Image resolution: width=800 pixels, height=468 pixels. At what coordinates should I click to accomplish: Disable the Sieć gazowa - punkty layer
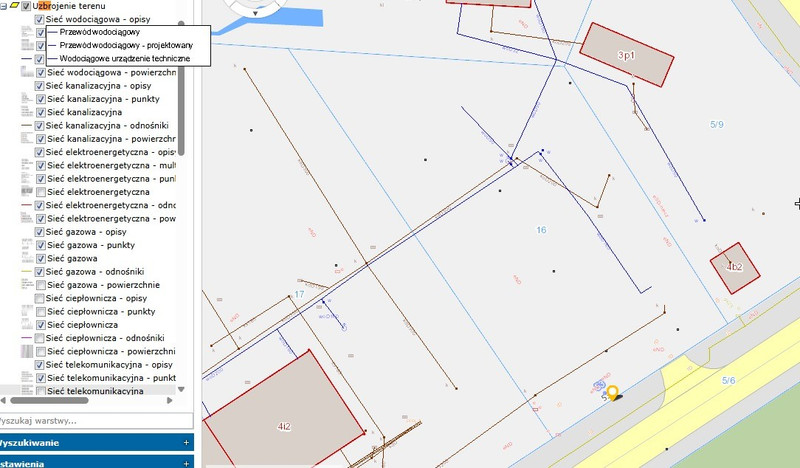[x=40, y=245]
